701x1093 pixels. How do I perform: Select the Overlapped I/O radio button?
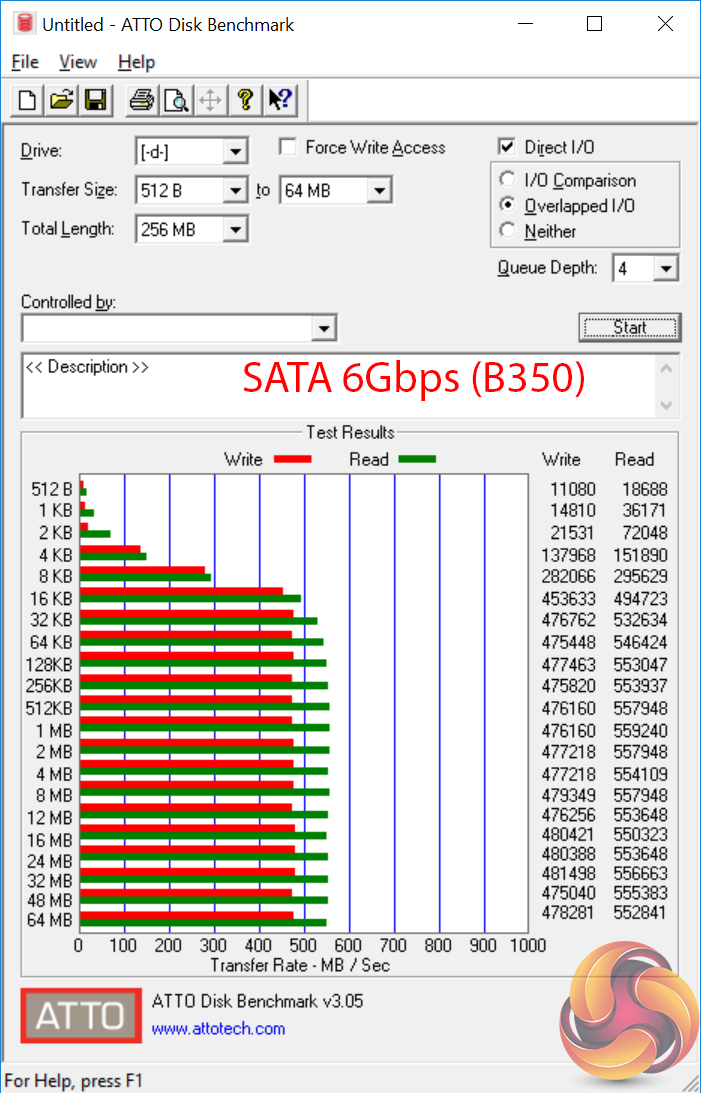click(507, 205)
